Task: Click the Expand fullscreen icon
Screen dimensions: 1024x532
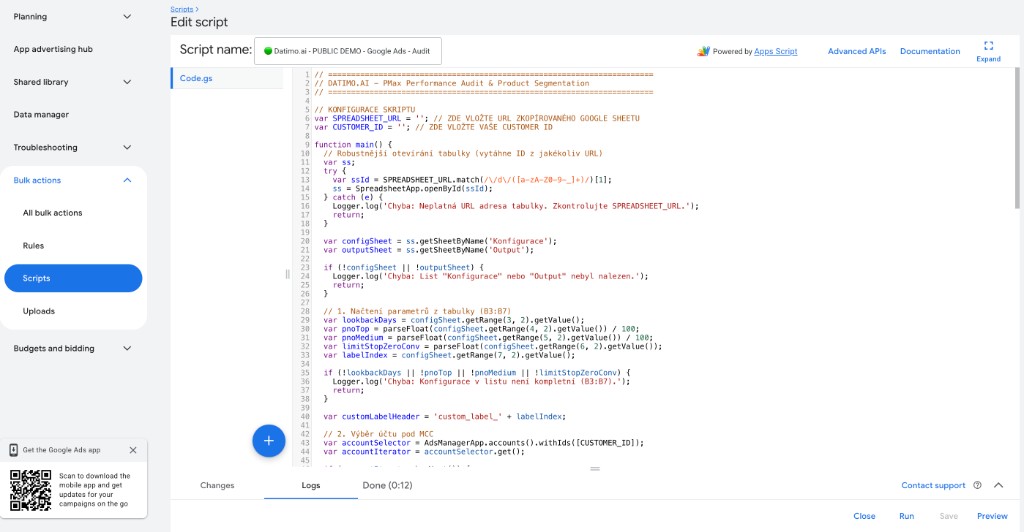Action: (x=988, y=46)
